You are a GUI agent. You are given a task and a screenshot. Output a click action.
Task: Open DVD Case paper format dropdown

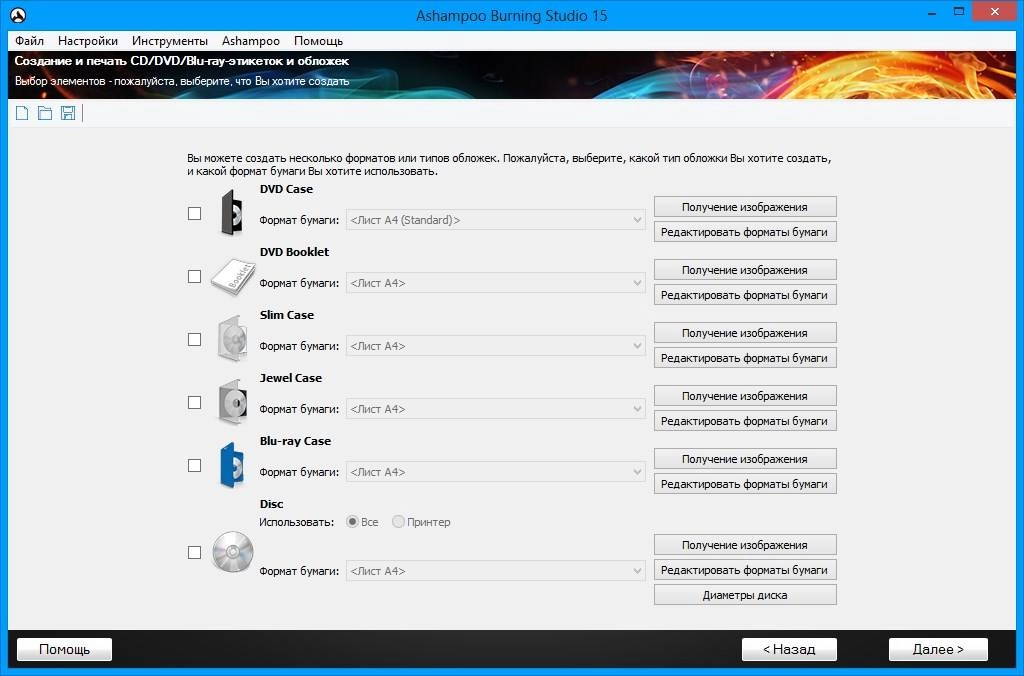[x=496, y=220]
